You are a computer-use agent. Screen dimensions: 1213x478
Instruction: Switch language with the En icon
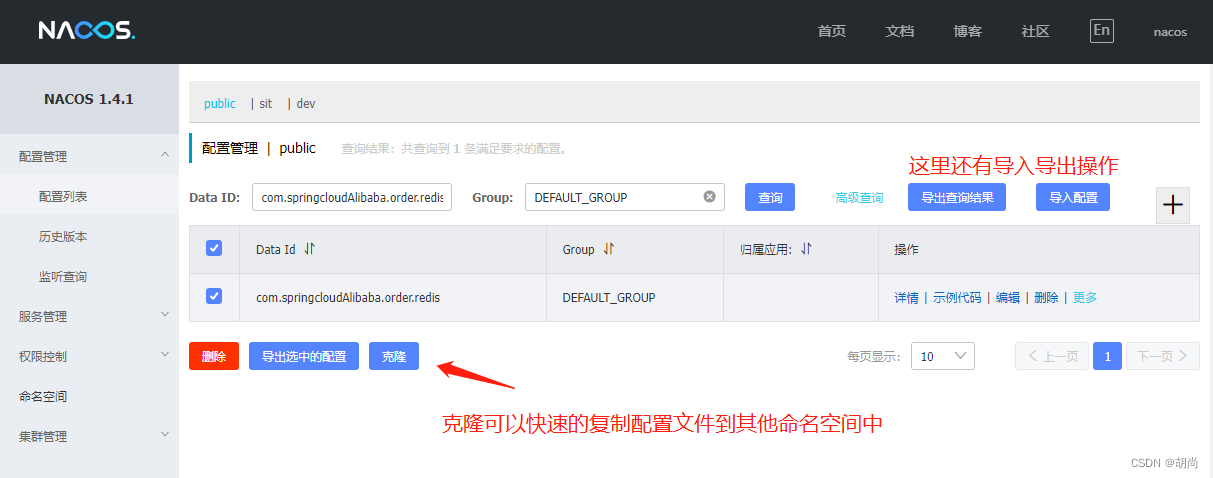tap(1101, 30)
